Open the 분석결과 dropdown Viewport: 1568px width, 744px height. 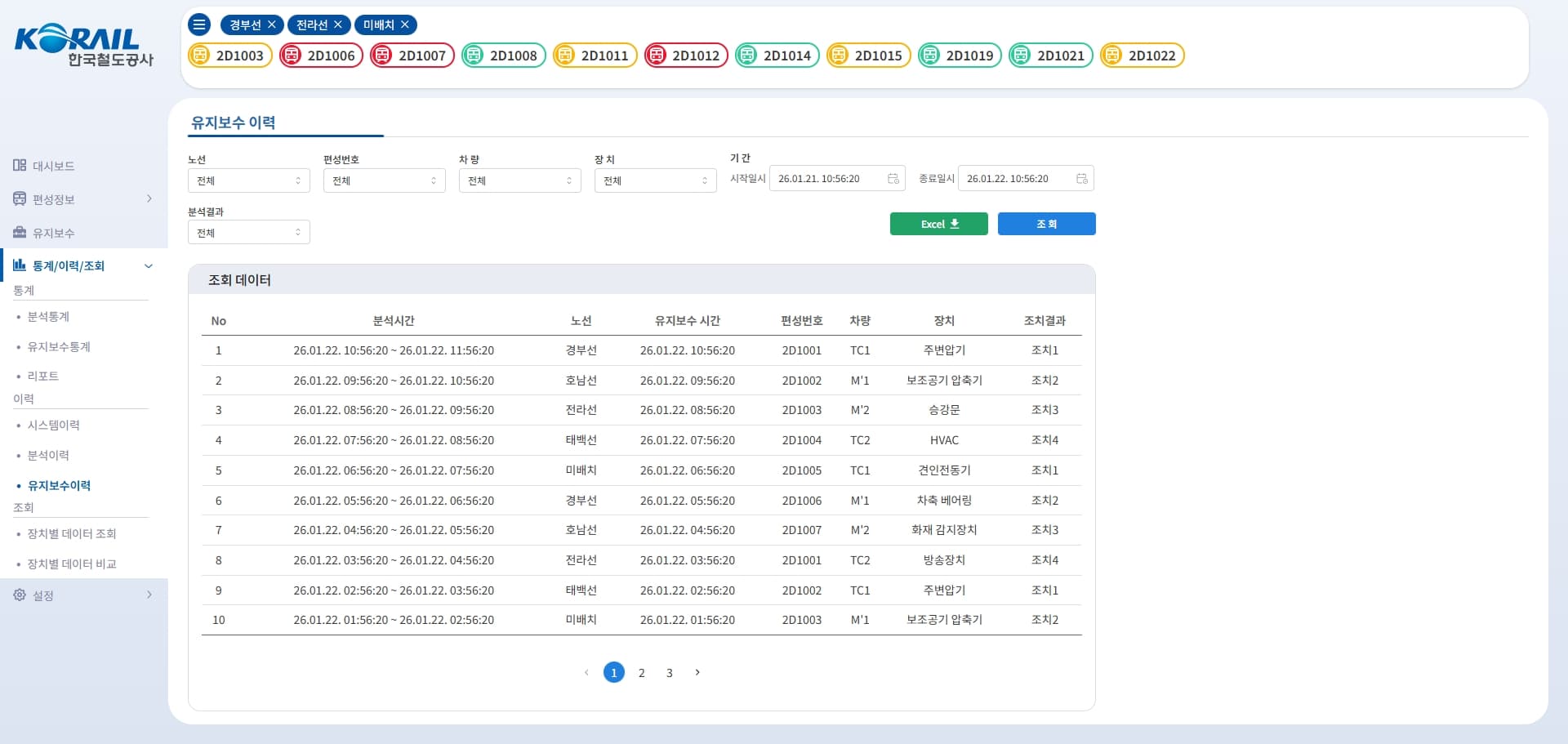point(248,233)
